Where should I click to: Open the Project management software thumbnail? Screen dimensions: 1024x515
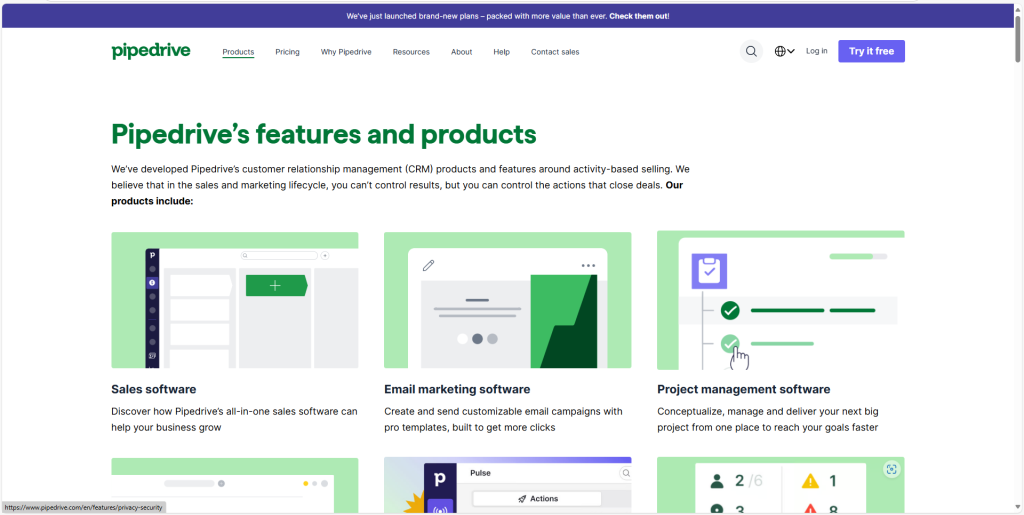tap(780, 300)
